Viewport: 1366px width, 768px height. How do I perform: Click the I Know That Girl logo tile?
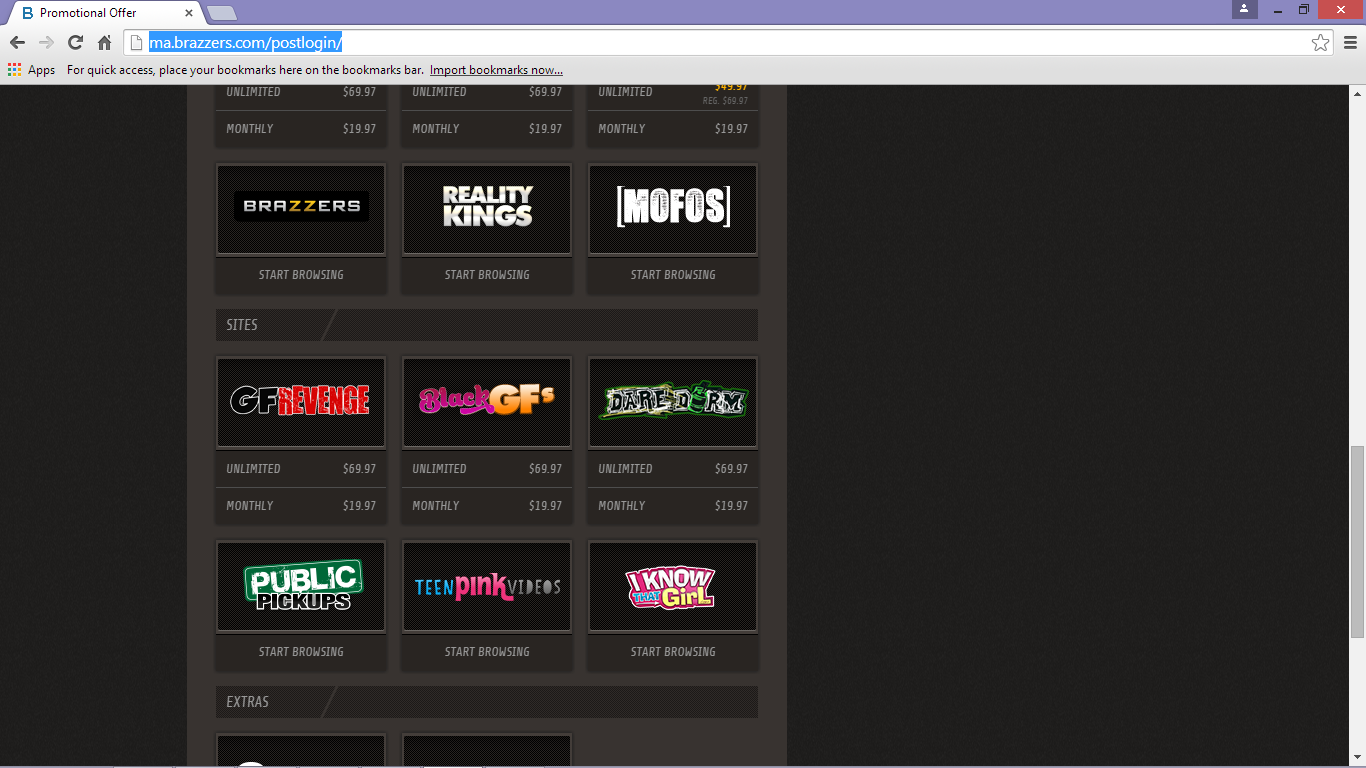pyautogui.click(x=673, y=586)
